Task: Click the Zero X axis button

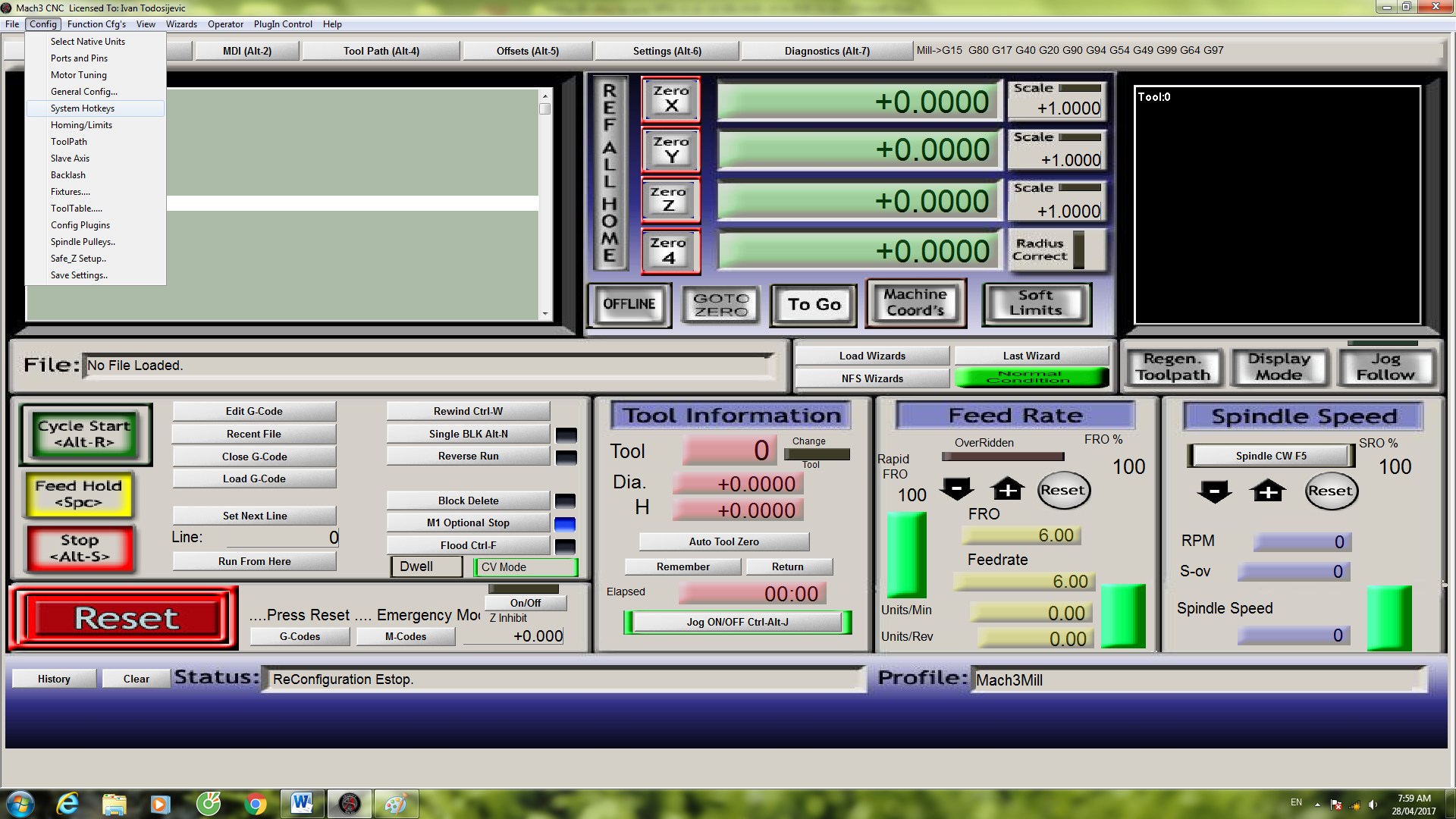Action: click(x=670, y=99)
